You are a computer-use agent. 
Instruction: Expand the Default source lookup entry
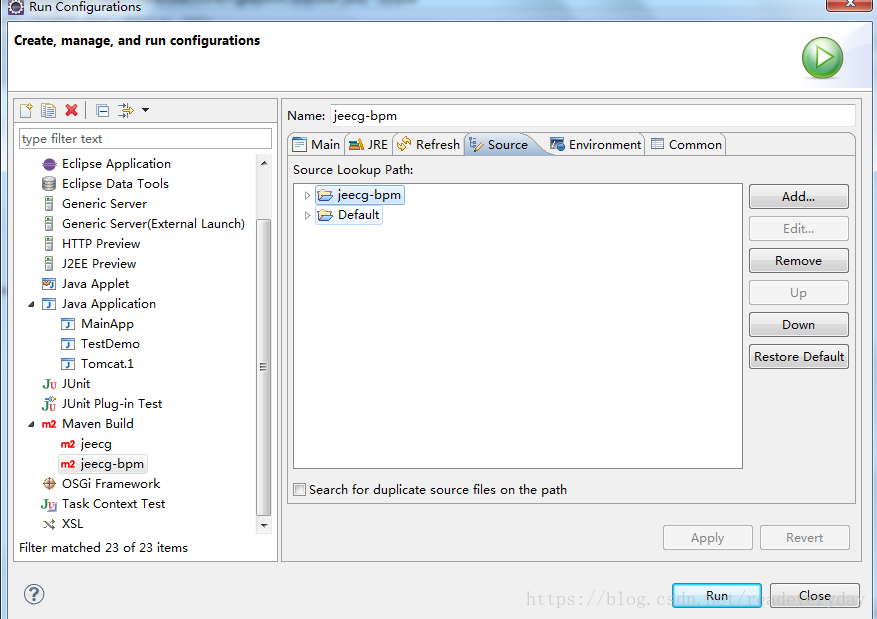pyautogui.click(x=307, y=215)
